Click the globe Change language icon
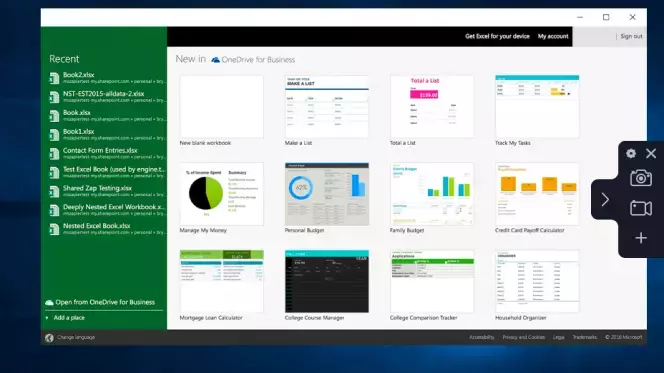 pyautogui.click(x=50, y=337)
